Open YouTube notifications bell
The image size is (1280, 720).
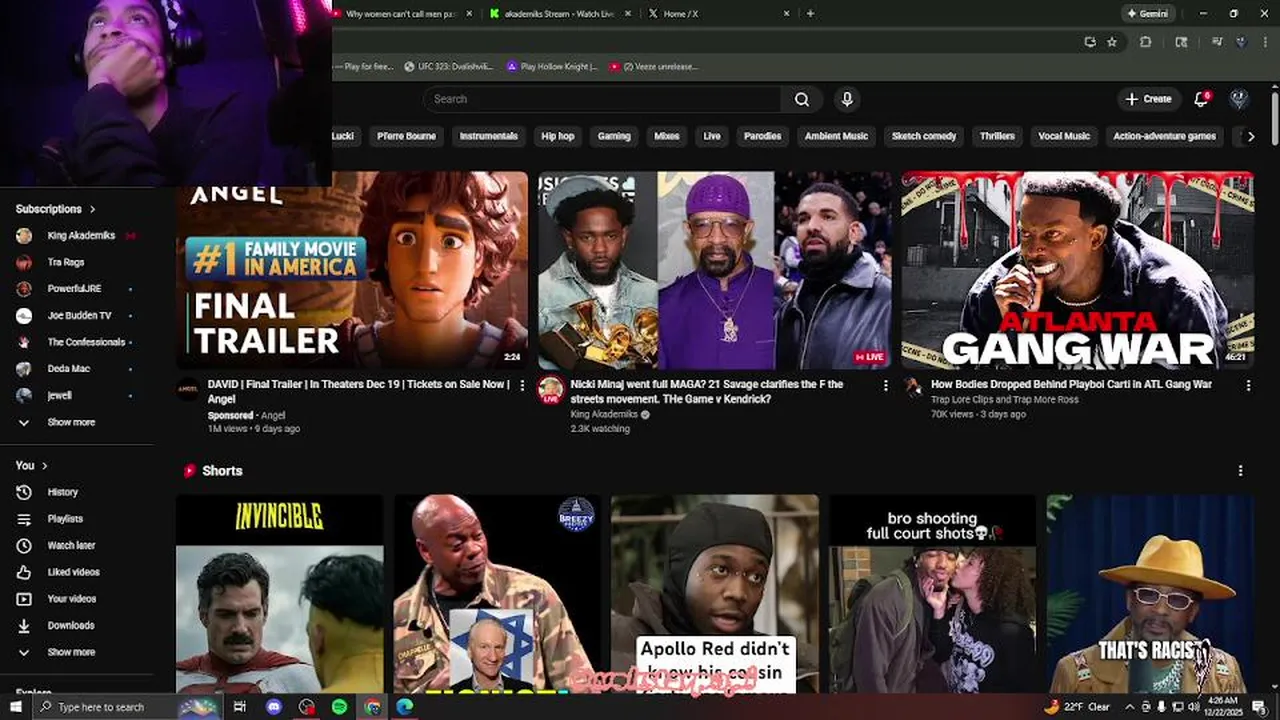coord(1202,98)
